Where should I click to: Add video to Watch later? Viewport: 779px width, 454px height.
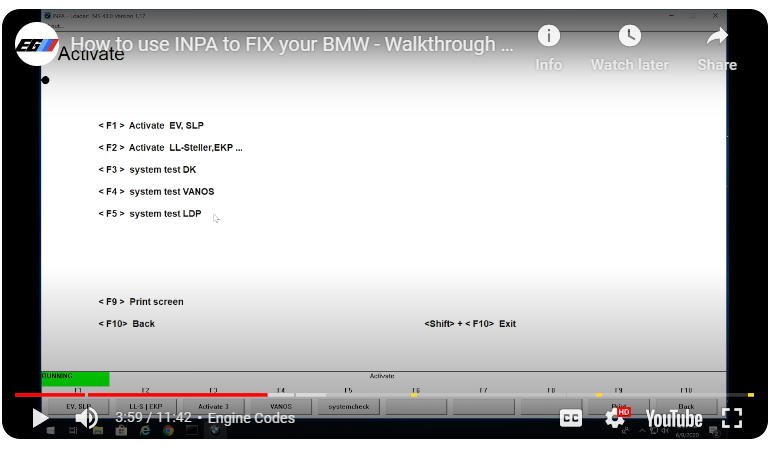click(x=629, y=36)
